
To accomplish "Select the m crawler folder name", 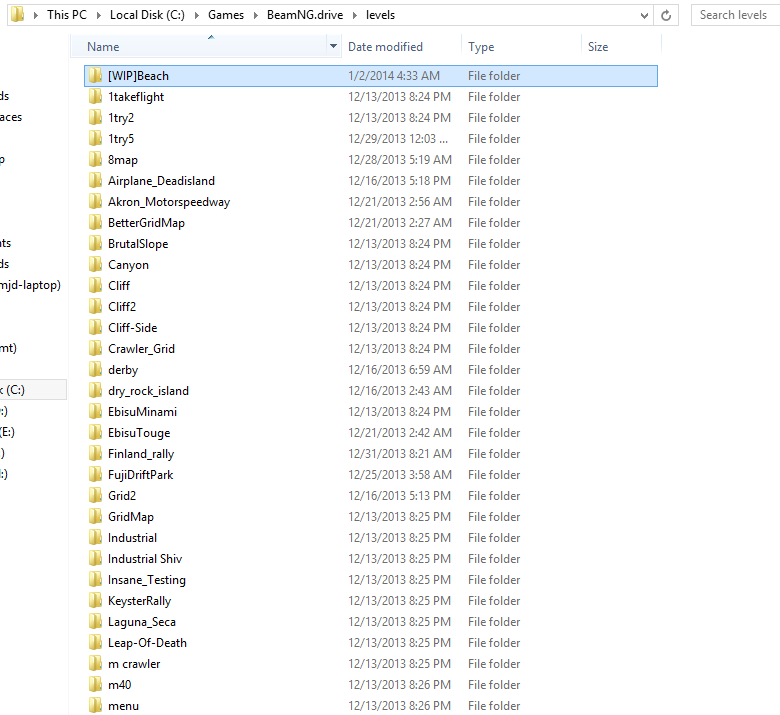I will [x=134, y=664].
